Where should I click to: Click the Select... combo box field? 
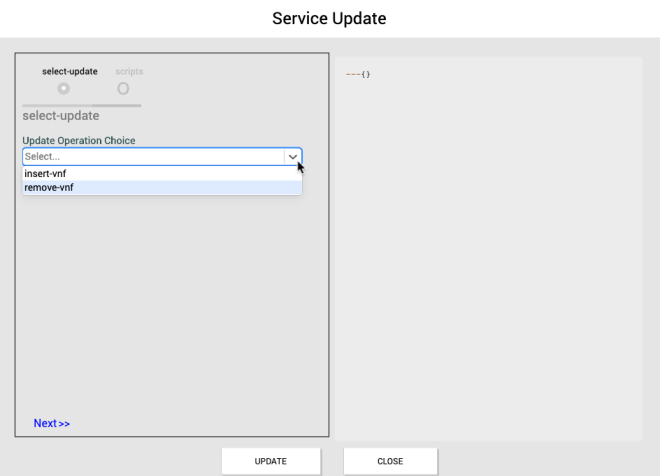tap(150, 157)
